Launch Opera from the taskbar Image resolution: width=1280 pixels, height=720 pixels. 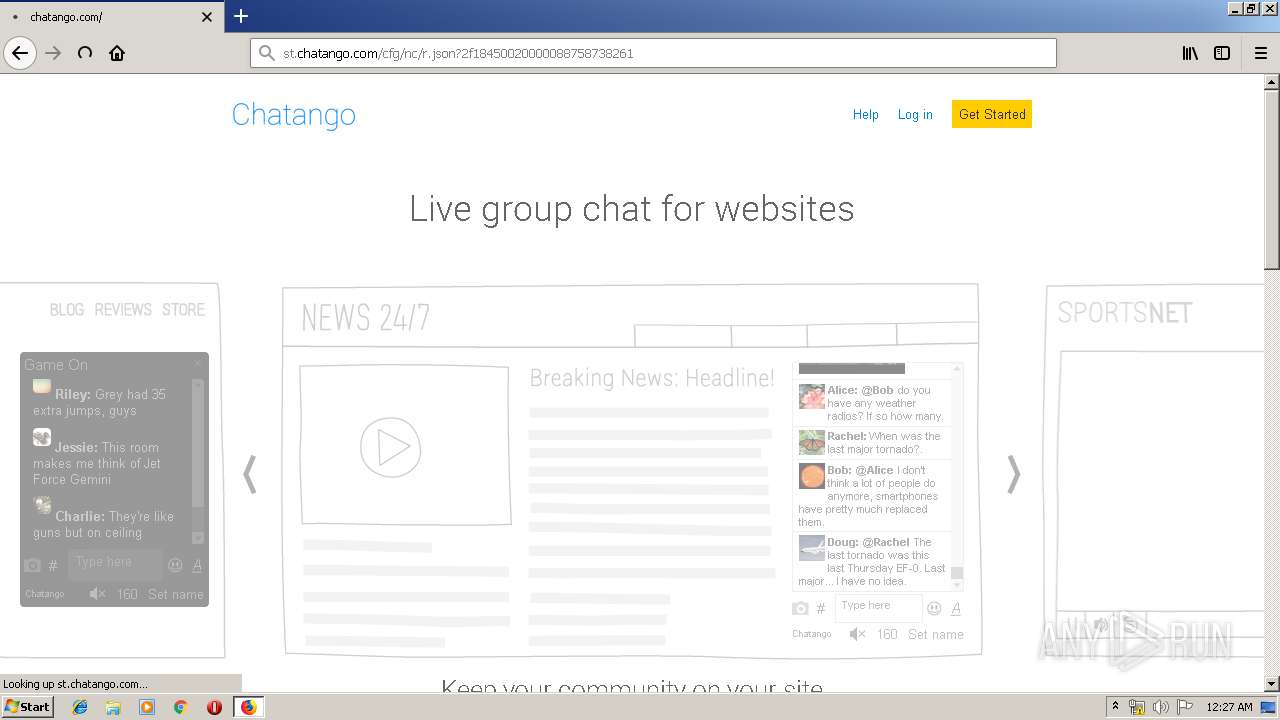point(214,707)
